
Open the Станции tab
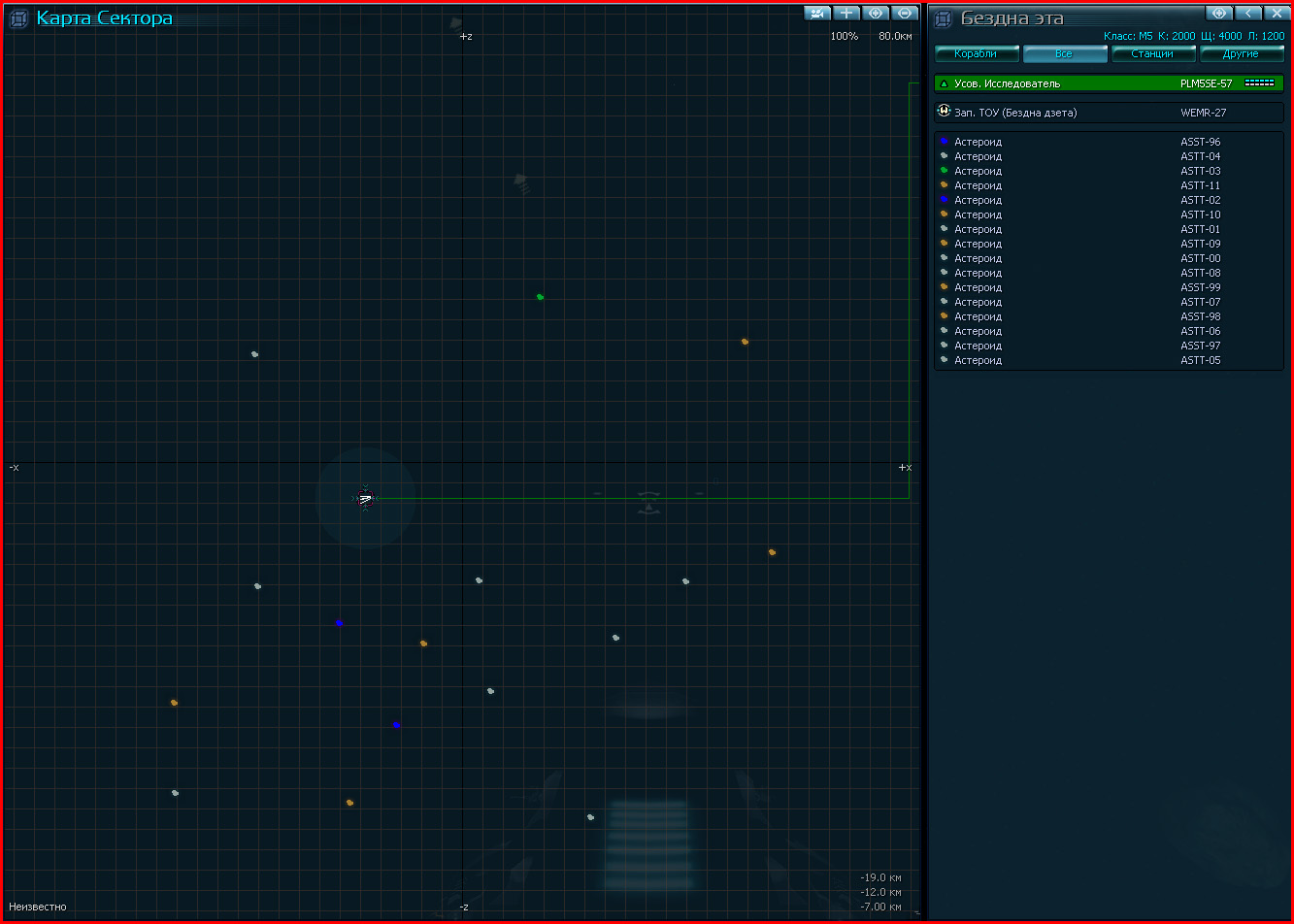[x=1153, y=54]
